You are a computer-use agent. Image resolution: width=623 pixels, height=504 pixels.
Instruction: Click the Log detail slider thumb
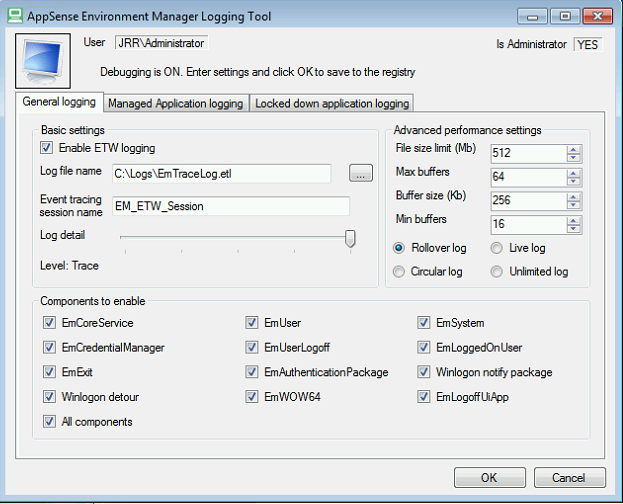[350, 238]
